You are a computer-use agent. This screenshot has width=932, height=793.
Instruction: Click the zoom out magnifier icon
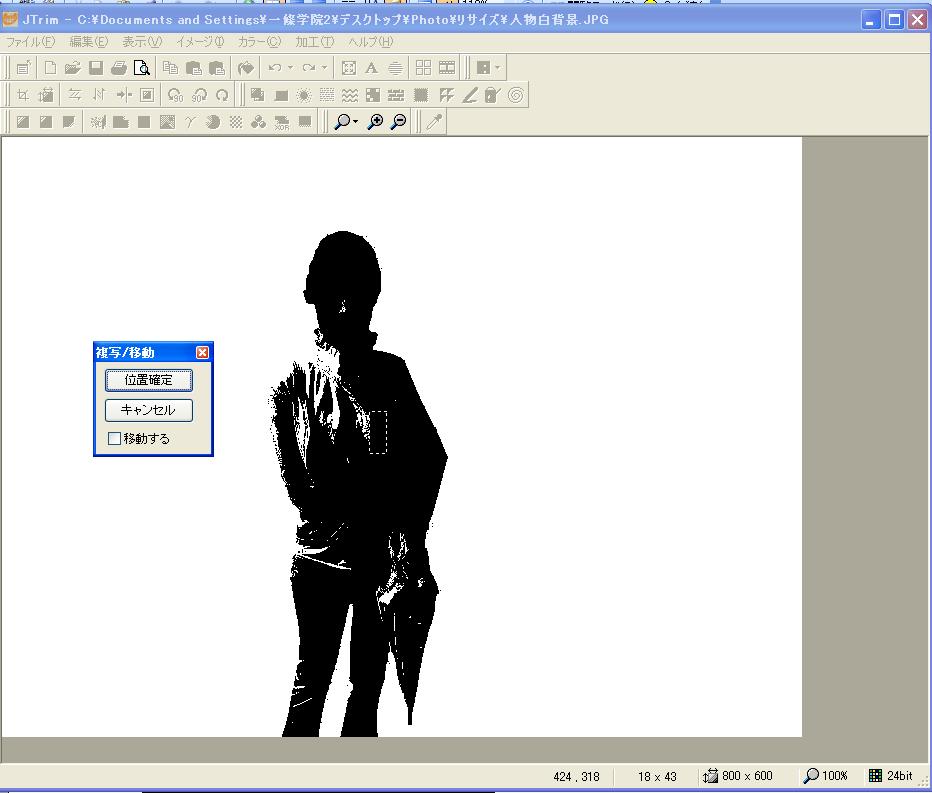399,122
